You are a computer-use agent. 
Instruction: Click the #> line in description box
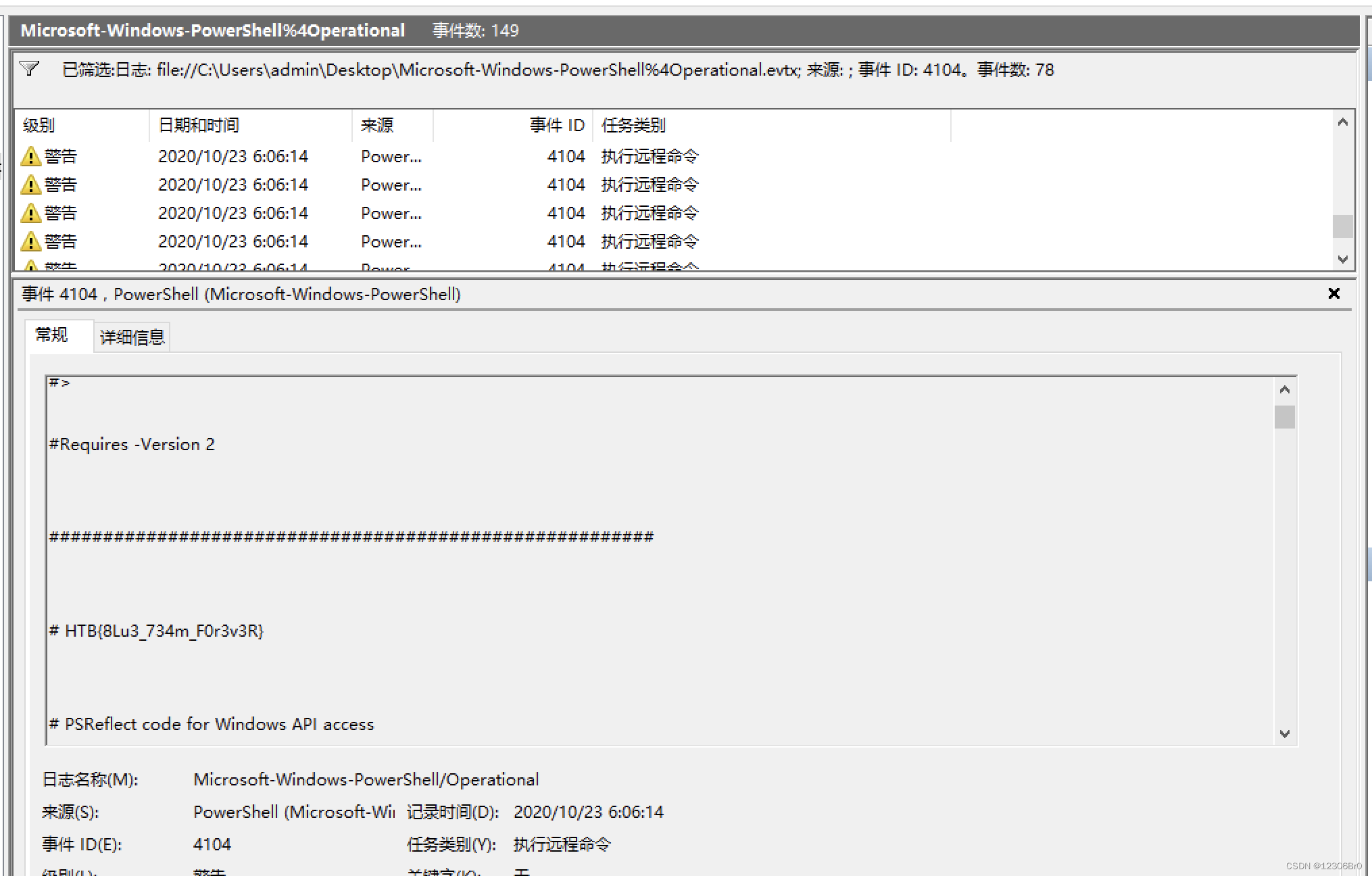pyautogui.click(x=59, y=383)
